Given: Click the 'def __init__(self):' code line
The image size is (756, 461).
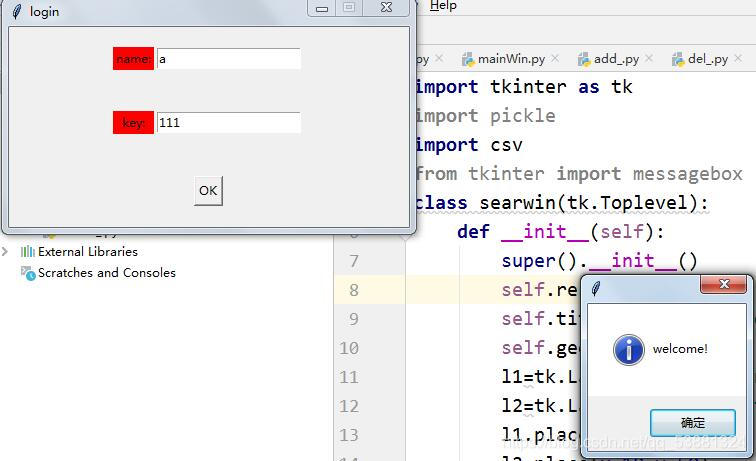Looking at the screenshot, I should coord(561,231).
